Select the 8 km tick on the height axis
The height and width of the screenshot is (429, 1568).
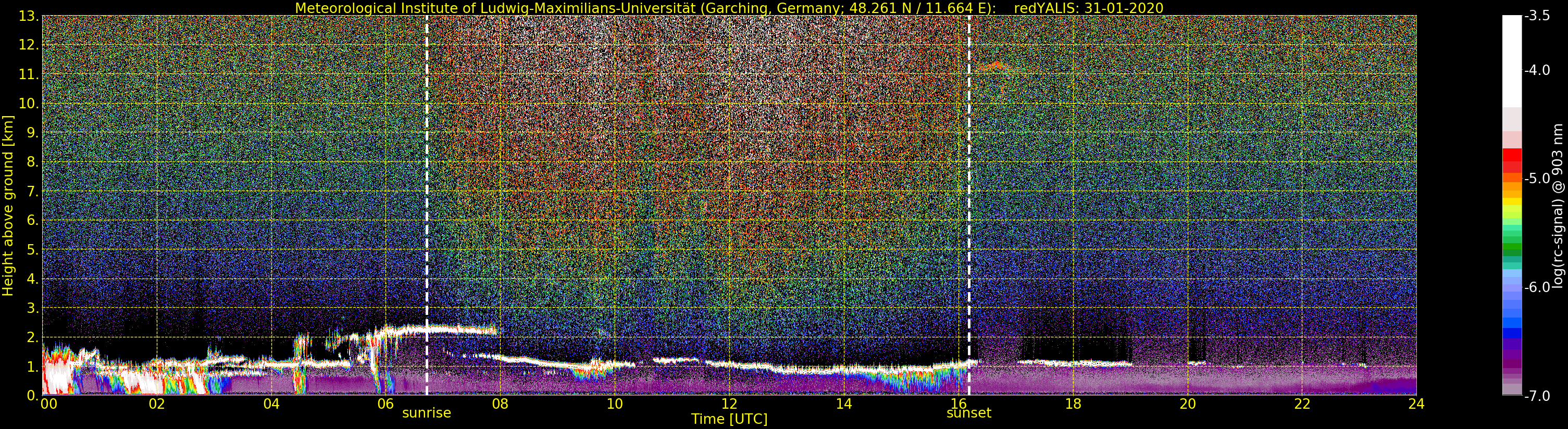coord(33,162)
